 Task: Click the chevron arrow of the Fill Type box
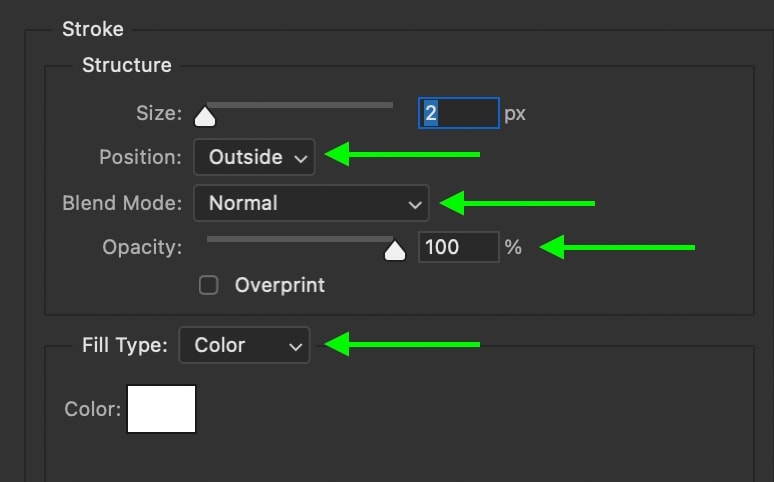(x=295, y=347)
